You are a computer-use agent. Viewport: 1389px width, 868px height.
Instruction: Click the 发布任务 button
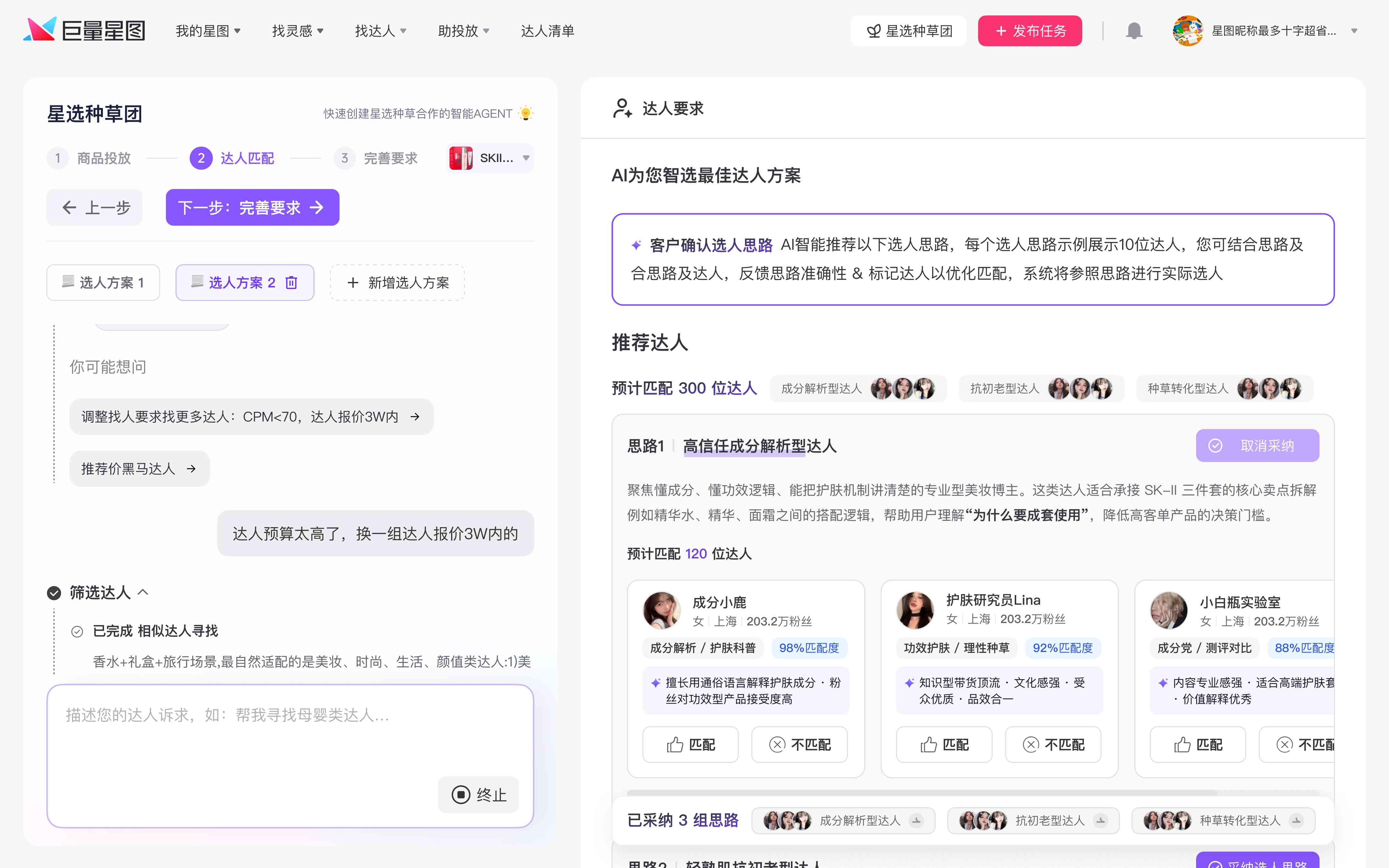pyautogui.click(x=1030, y=31)
